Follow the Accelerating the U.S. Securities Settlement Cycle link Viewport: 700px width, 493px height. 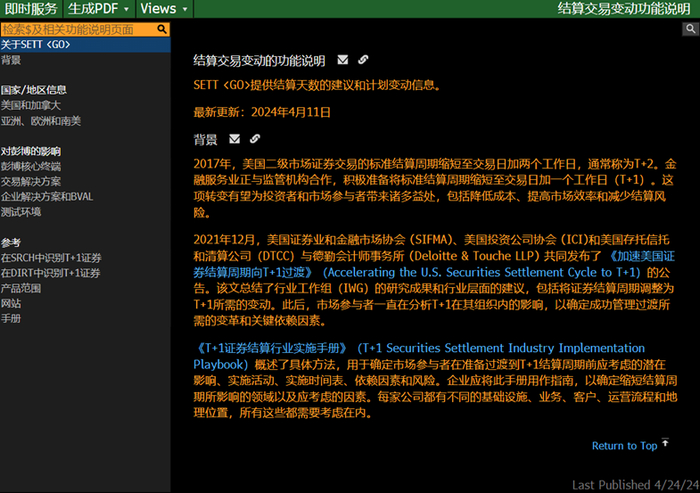[481, 272]
